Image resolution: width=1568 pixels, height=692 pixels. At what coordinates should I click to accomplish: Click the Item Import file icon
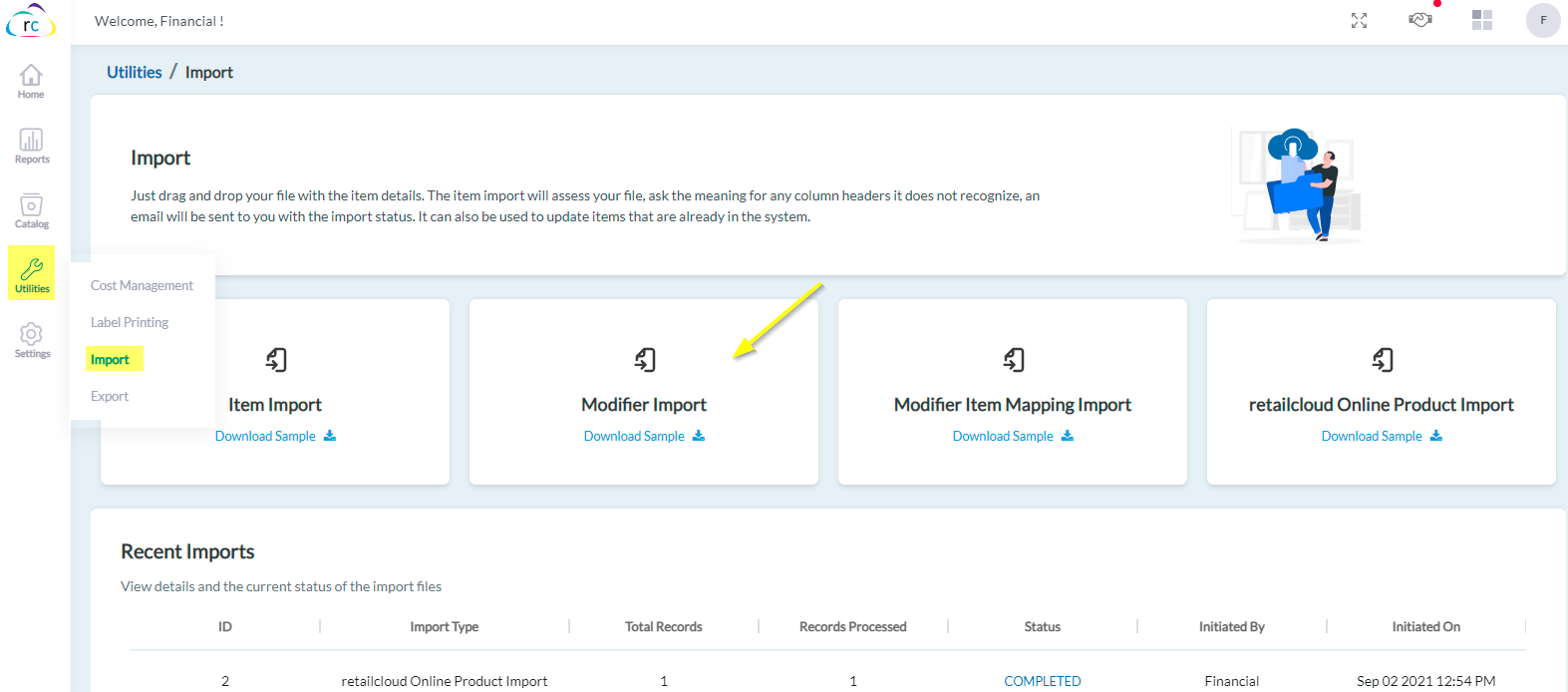276,359
